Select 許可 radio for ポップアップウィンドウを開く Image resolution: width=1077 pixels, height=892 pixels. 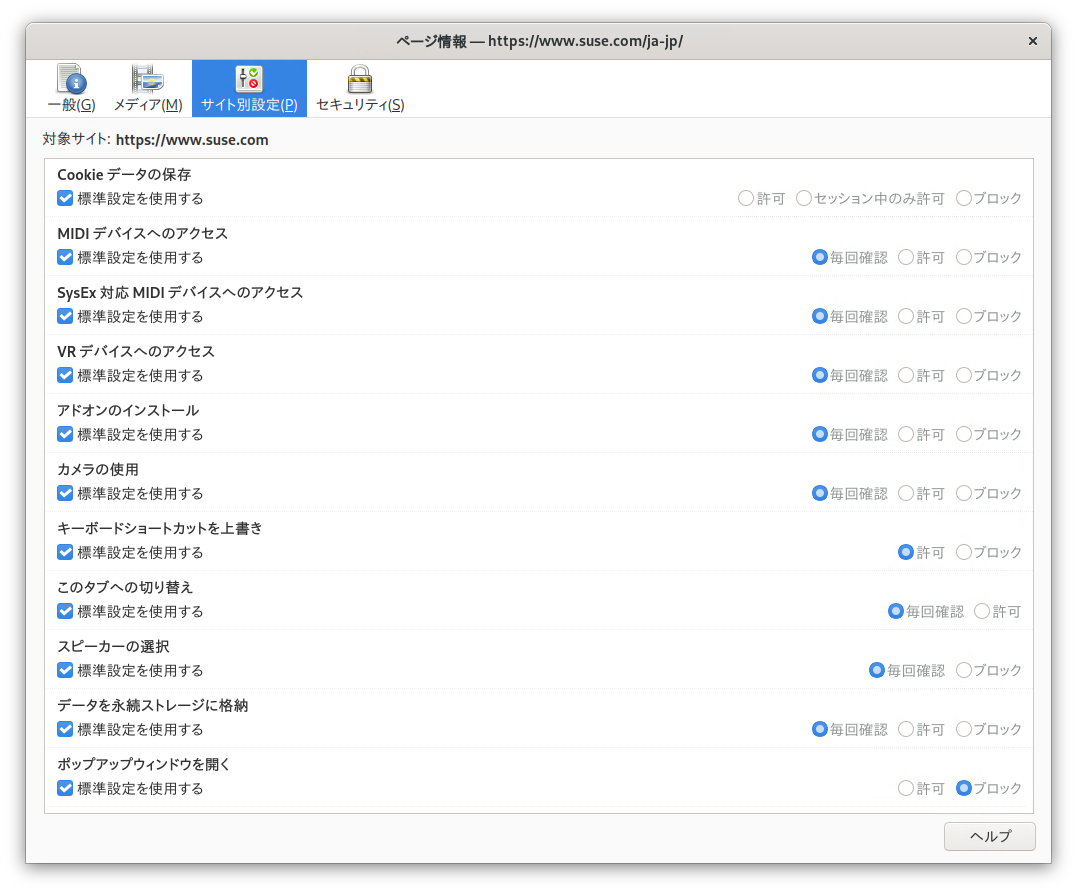click(906, 788)
